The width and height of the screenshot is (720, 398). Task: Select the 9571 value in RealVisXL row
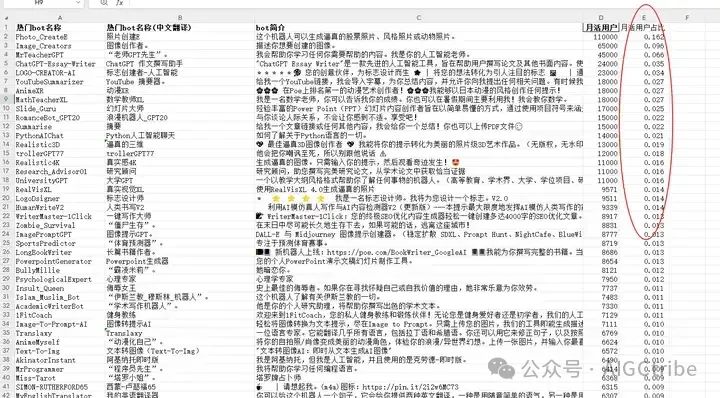tap(609, 189)
